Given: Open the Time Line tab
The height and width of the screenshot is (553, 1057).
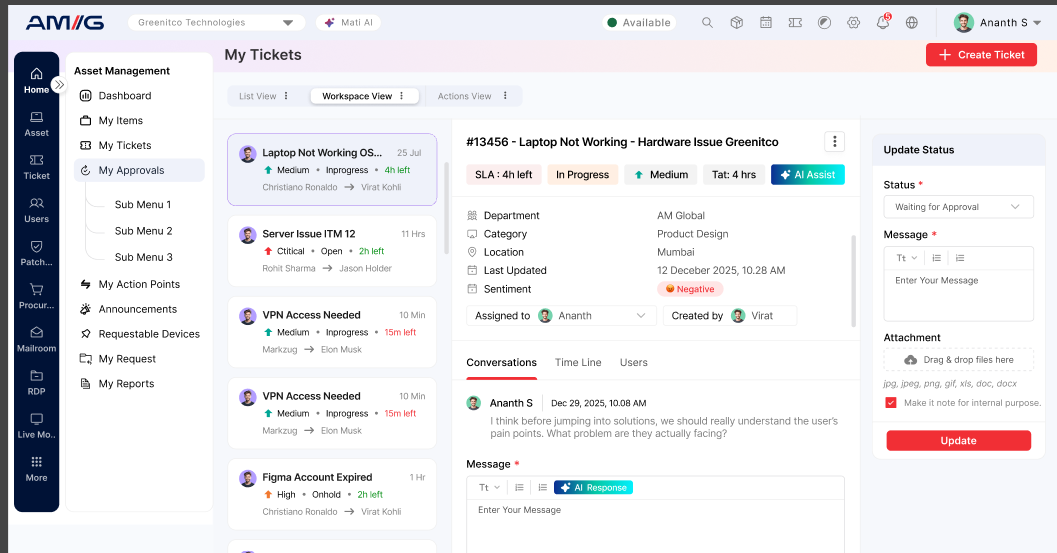Looking at the screenshot, I should coord(578,362).
